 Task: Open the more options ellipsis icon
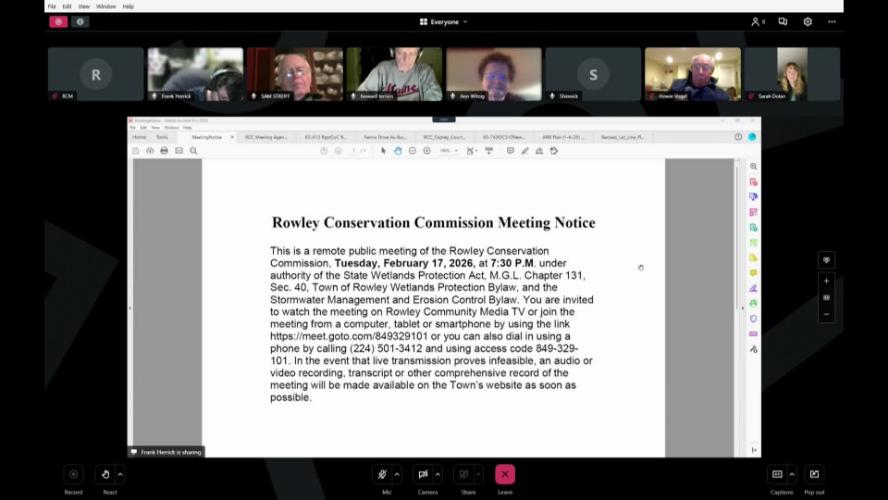point(831,21)
